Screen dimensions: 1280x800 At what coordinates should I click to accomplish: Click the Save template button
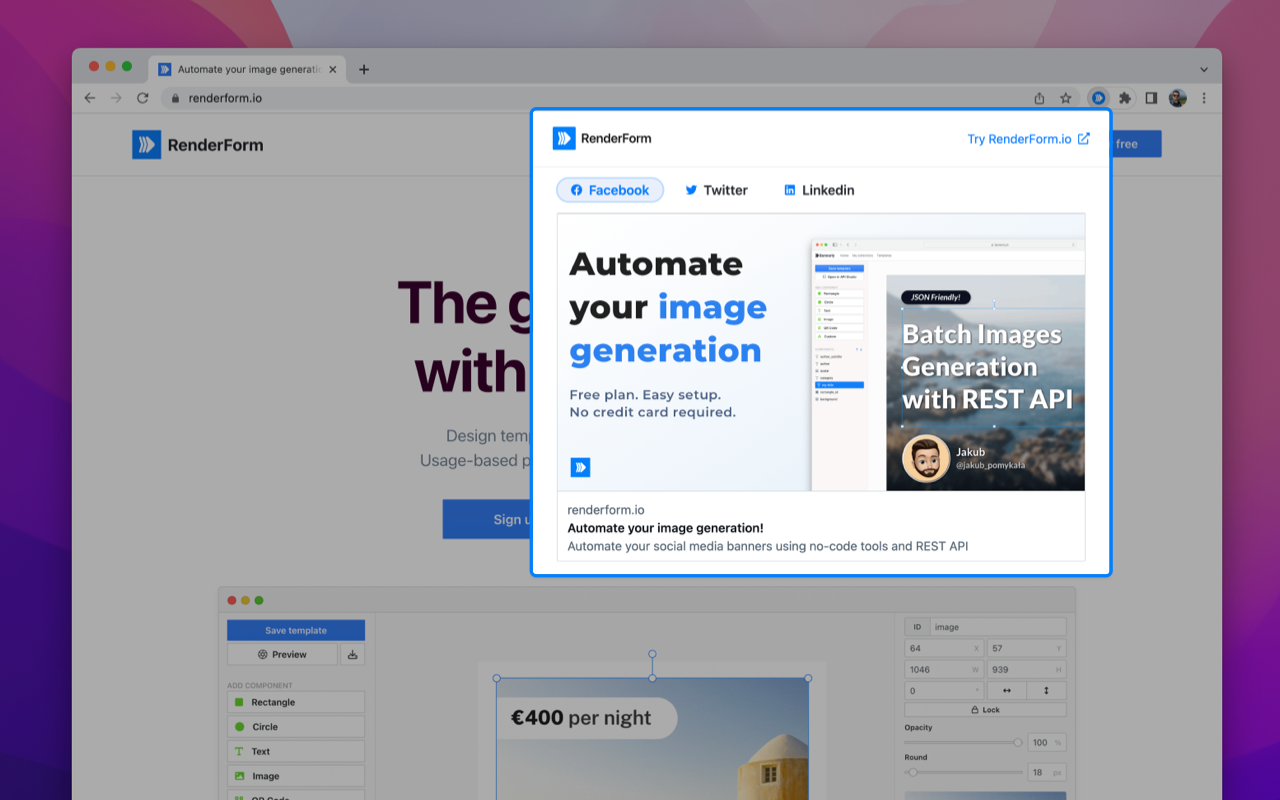click(x=295, y=630)
